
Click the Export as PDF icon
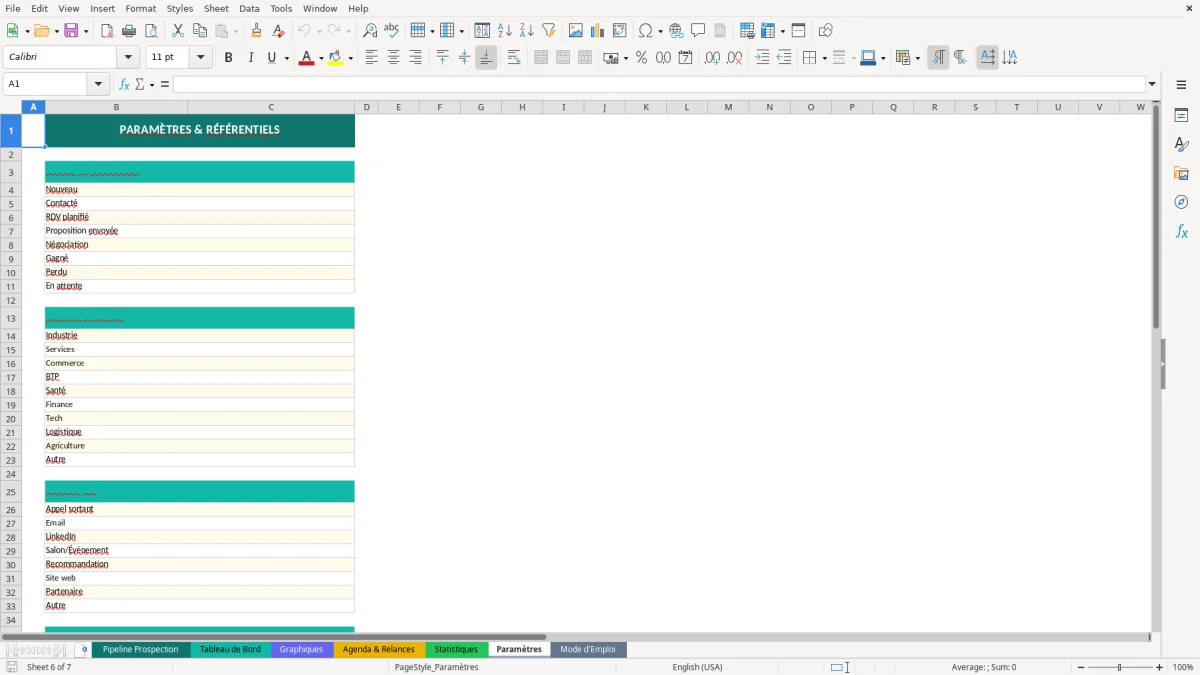107,31
